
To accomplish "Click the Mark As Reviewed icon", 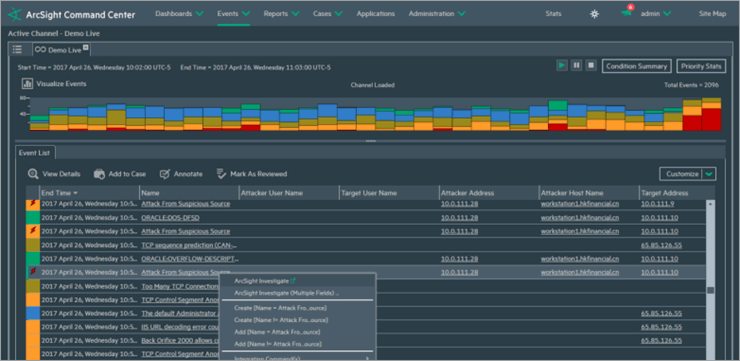I will pos(221,174).
